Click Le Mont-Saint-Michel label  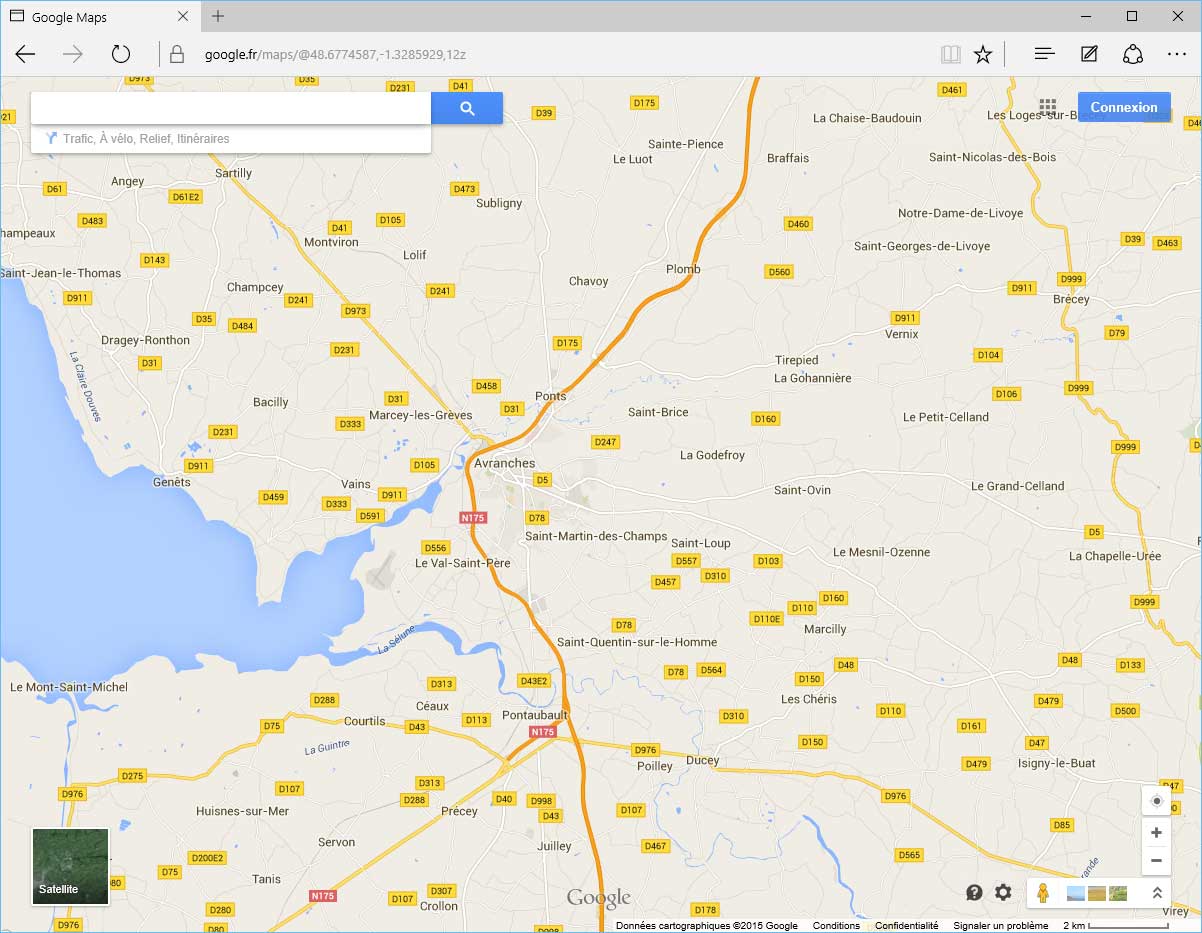69,687
